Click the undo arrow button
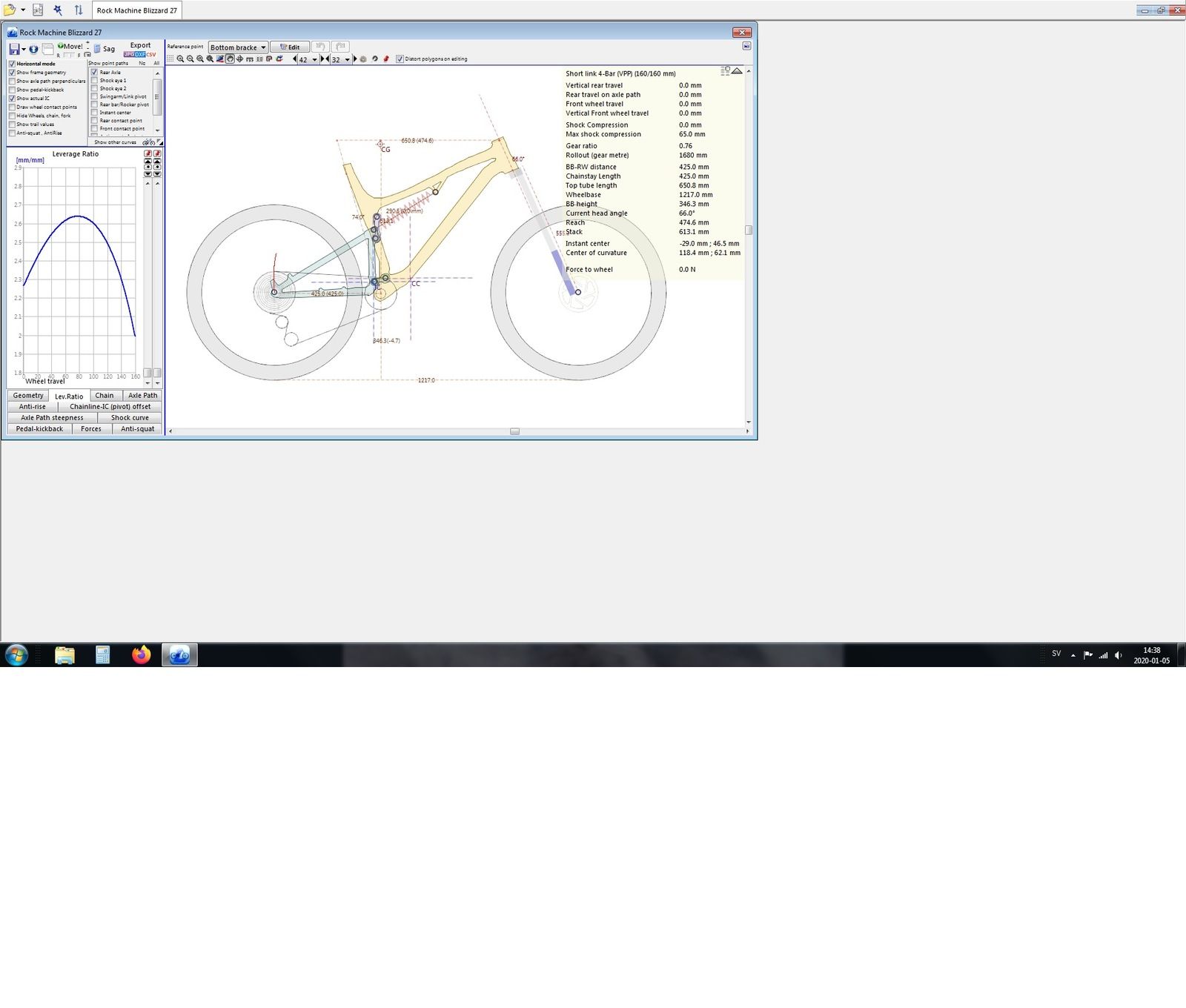This screenshot has height=1008, width=1186. point(320,47)
